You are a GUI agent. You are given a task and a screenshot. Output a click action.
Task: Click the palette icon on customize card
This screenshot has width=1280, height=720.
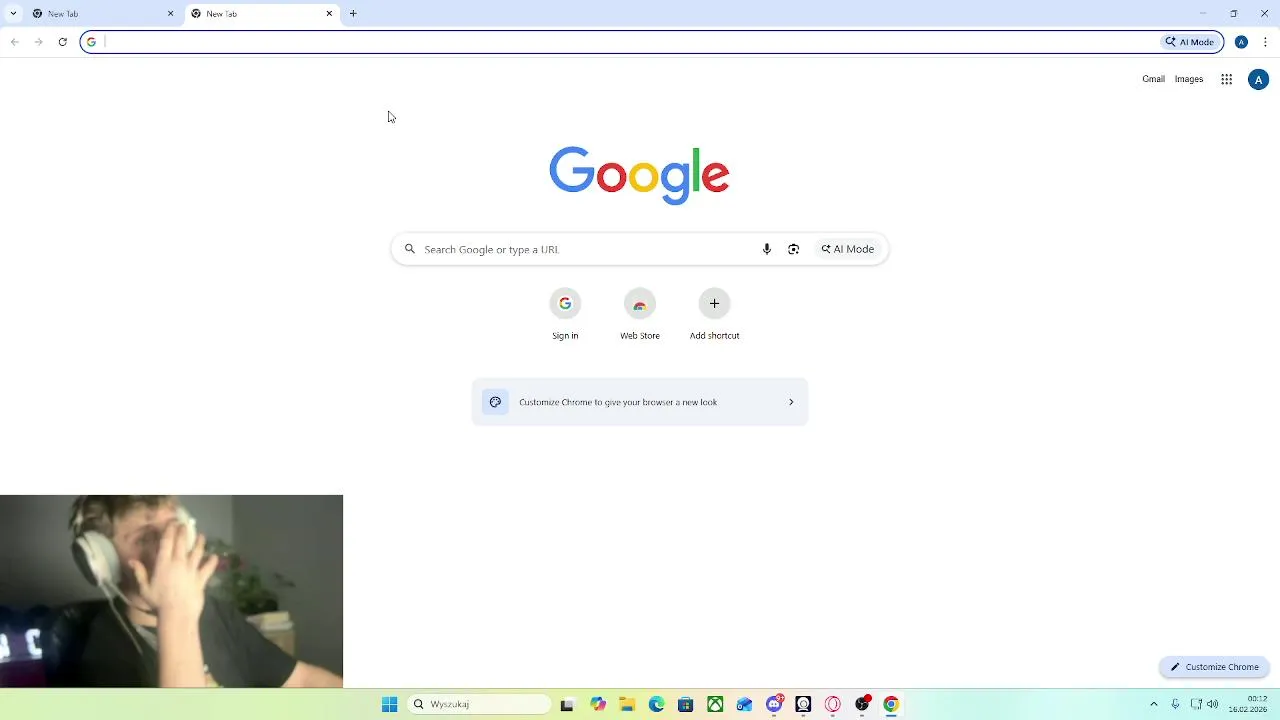tap(495, 402)
